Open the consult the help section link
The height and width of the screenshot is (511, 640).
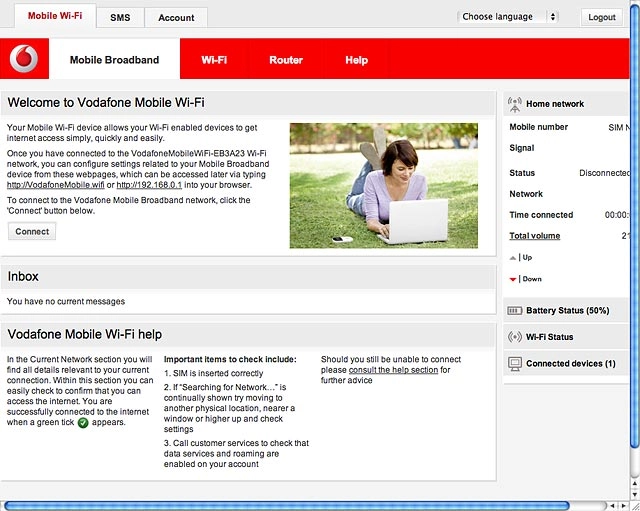coord(393,370)
